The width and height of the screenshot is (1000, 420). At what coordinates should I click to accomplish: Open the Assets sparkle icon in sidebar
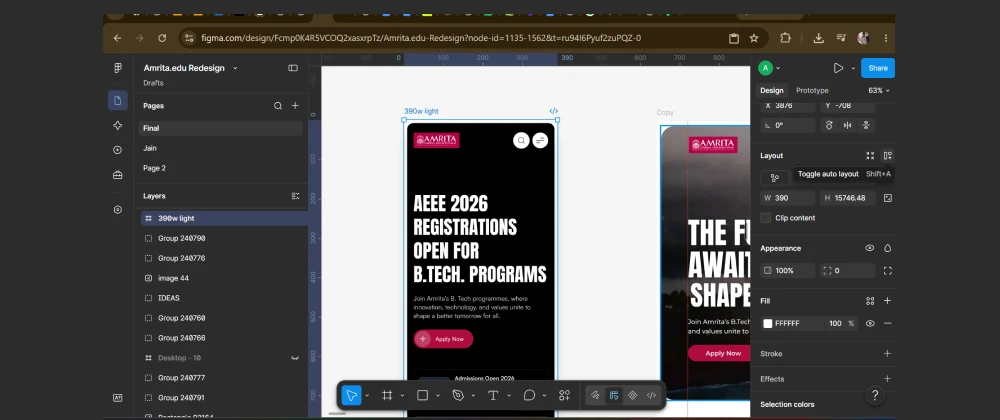[x=117, y=126]
